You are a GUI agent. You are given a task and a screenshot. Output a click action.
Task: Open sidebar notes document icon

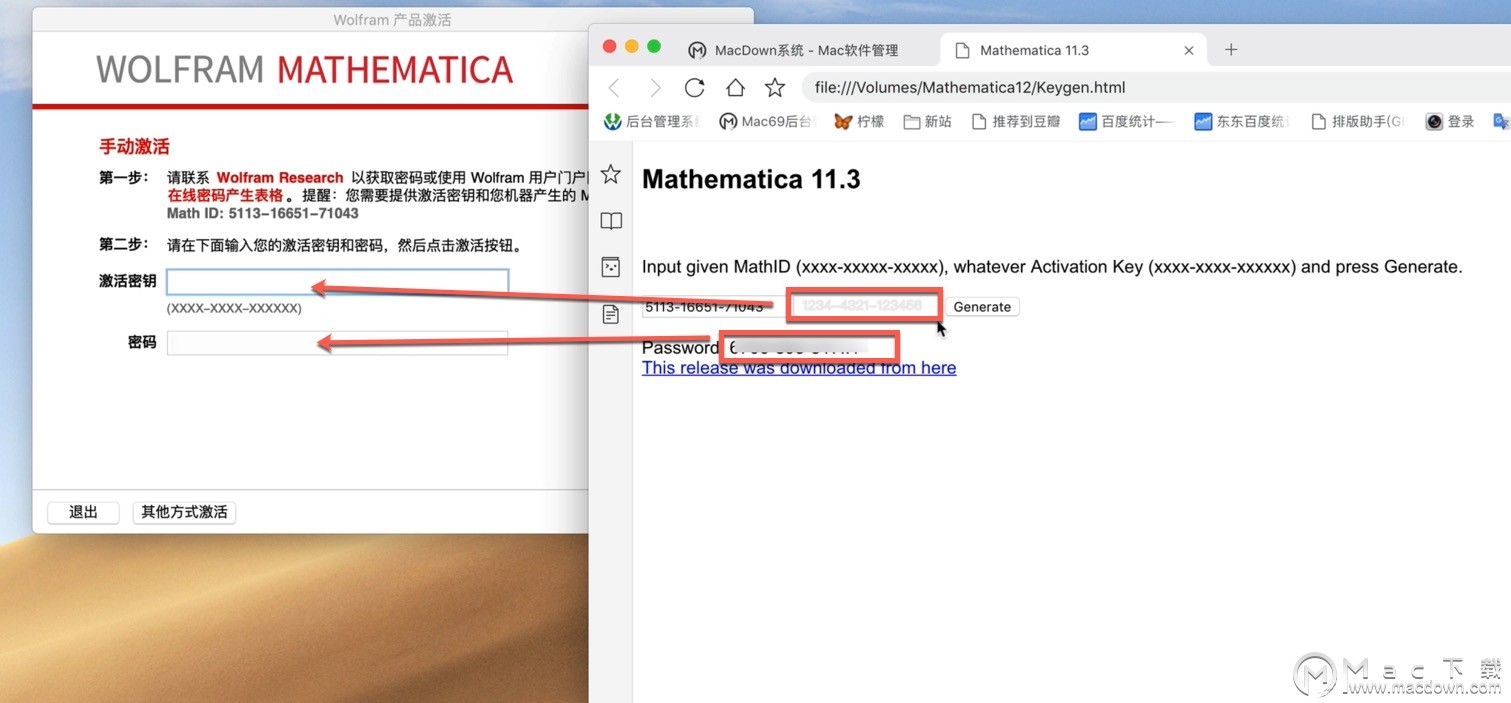pyautogui.click(x=611, y=314)
